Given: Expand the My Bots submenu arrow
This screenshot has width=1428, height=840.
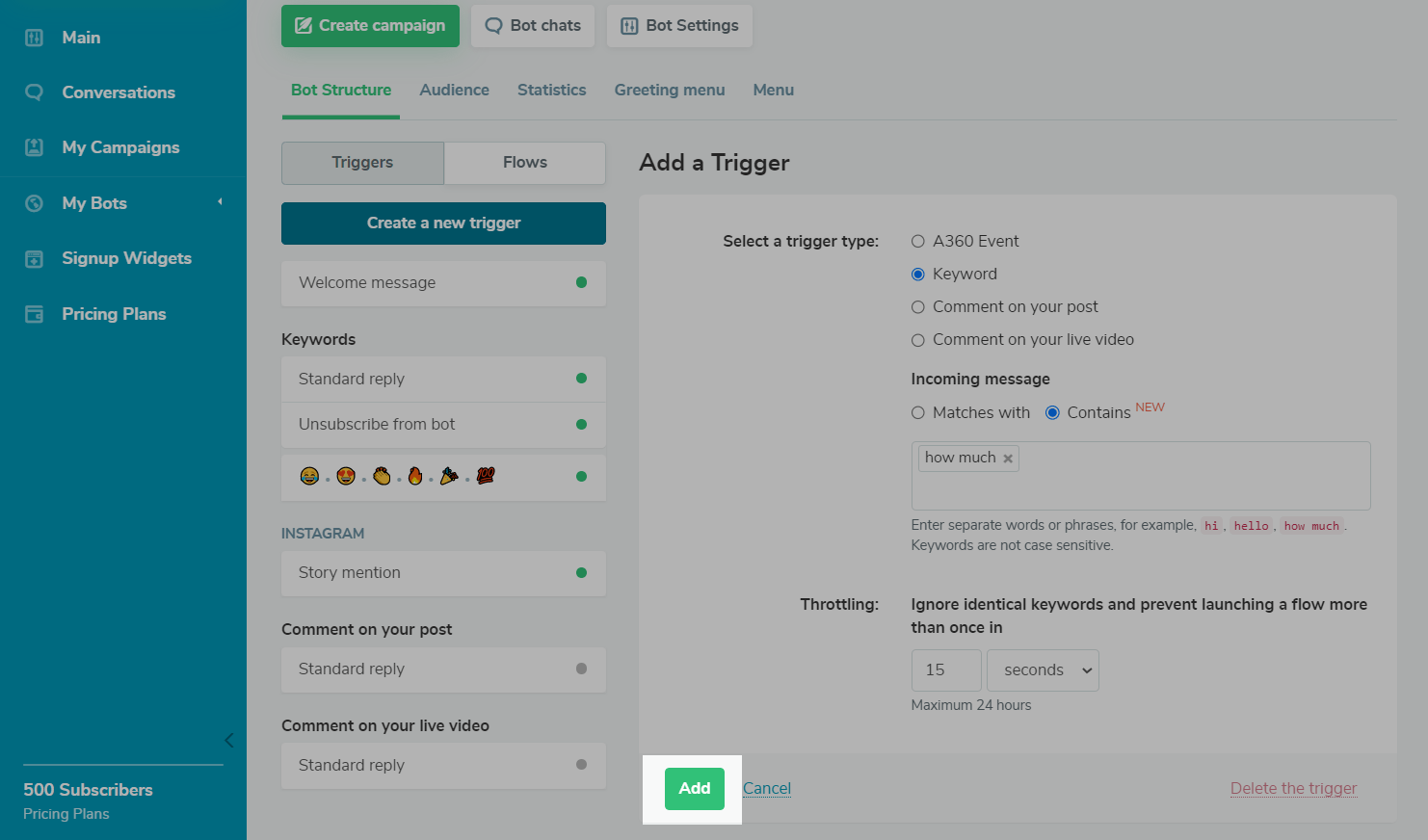Looking at the screenshot, I should pyautogui.click(x=220, y=202).
